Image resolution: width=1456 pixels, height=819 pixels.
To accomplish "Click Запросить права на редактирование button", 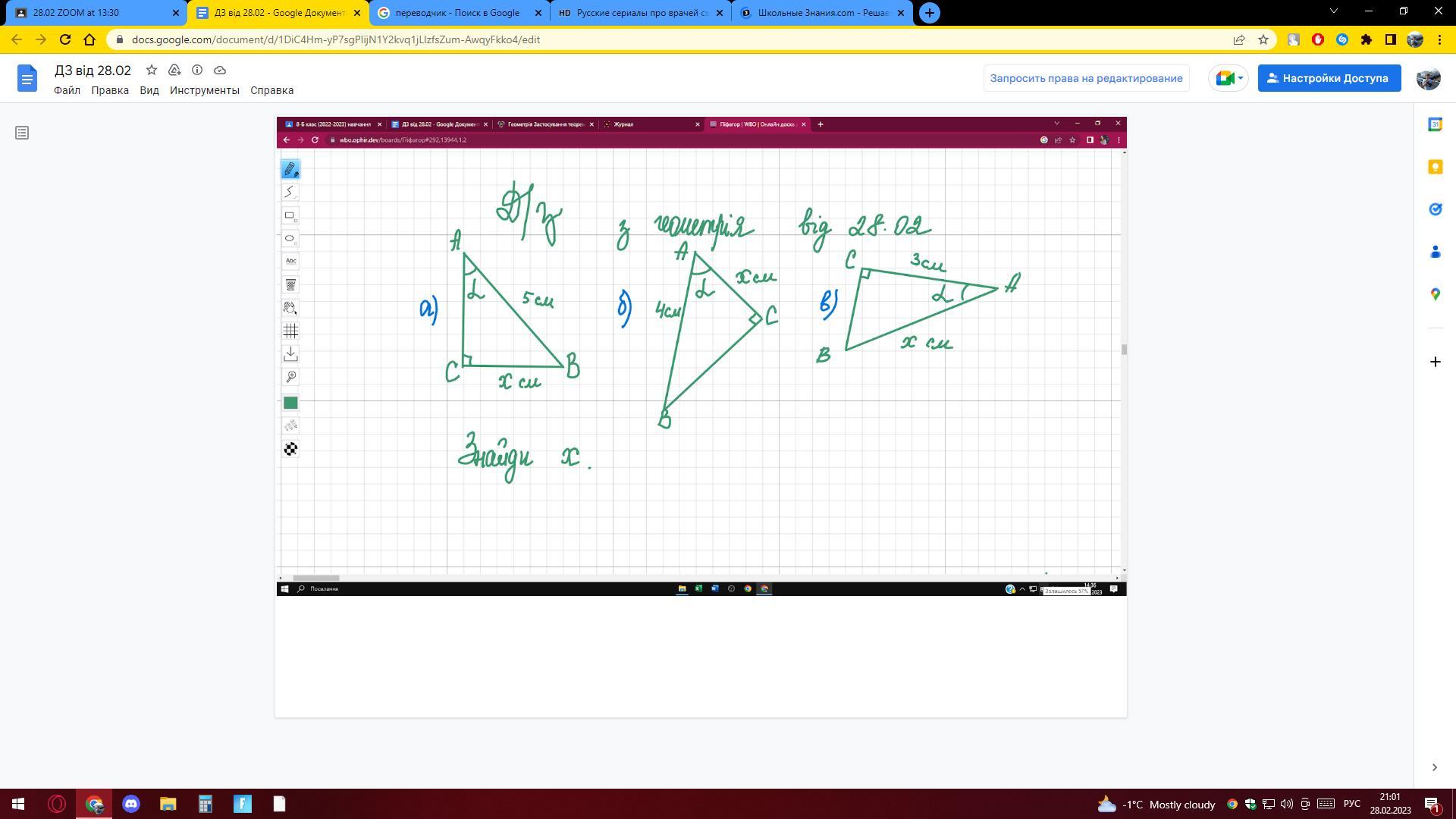I will coord(1086,78).
